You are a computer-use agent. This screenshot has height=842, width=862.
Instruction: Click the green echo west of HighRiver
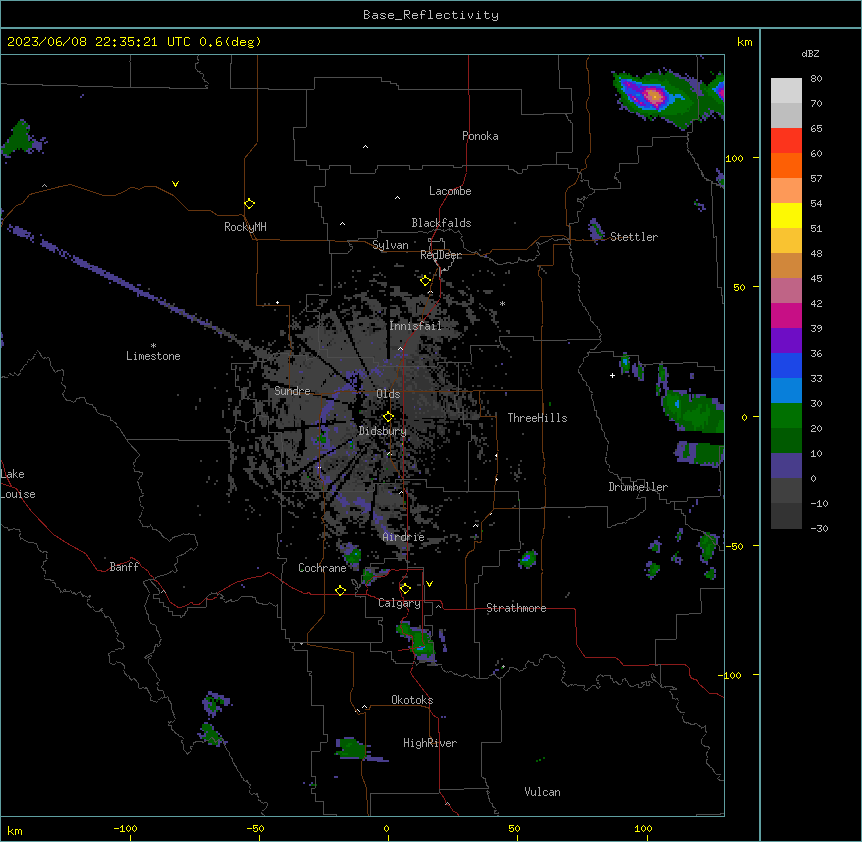point(351,749)
